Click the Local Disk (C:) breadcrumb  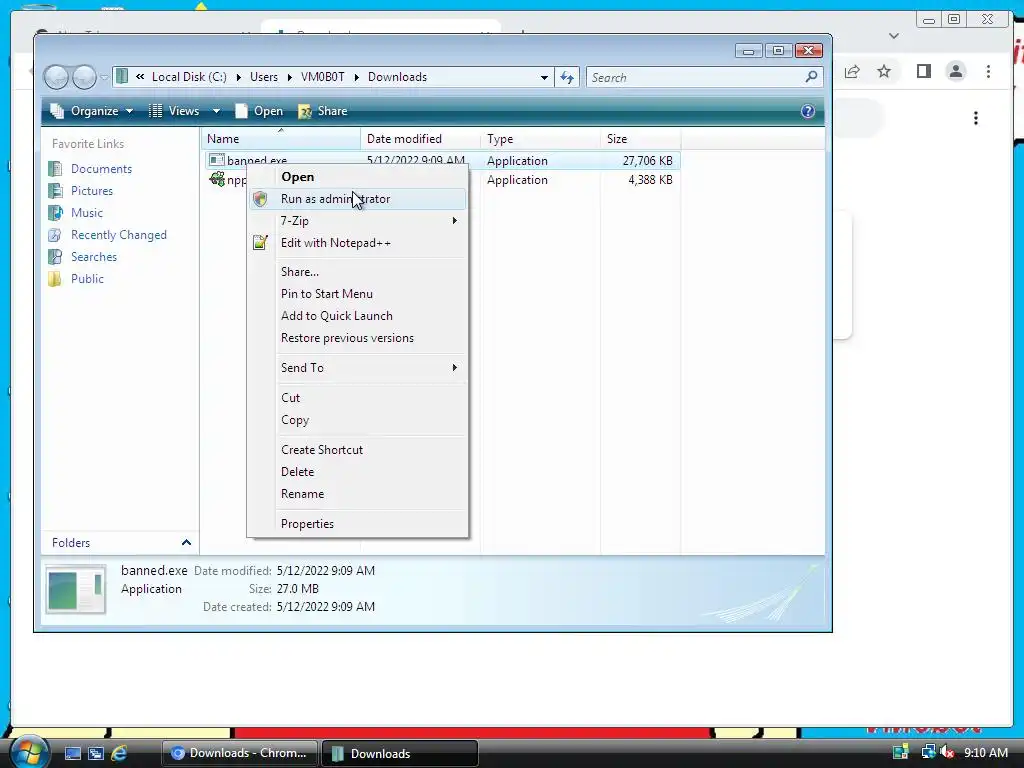click(x=189, y=77)
